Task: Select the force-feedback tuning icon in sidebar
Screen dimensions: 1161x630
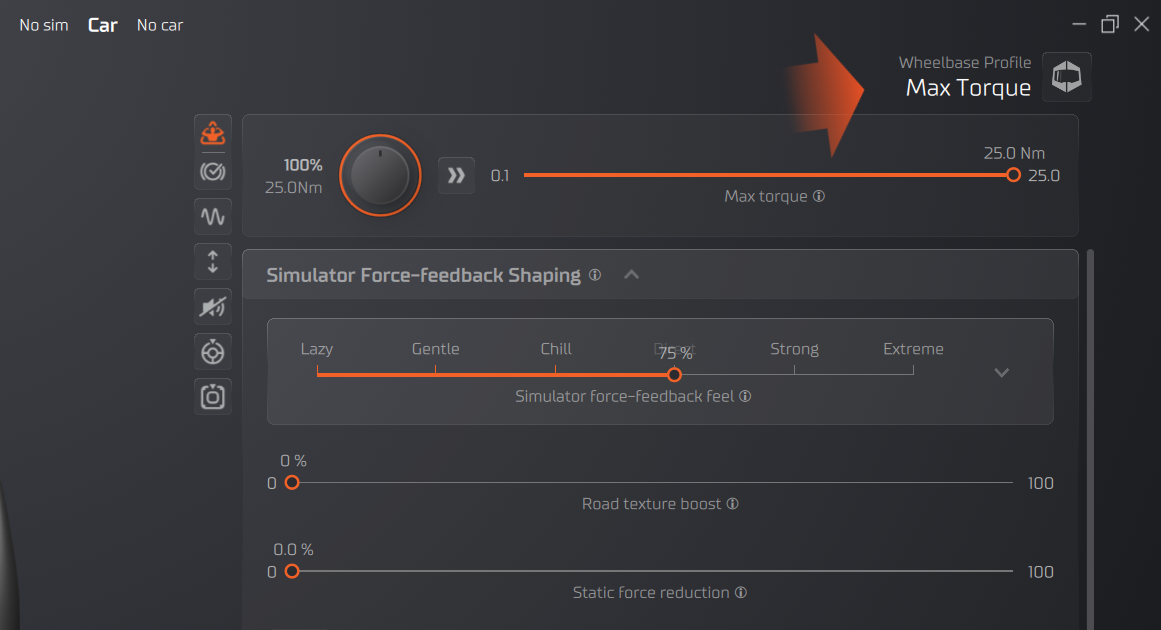Action: pos(213,131)
